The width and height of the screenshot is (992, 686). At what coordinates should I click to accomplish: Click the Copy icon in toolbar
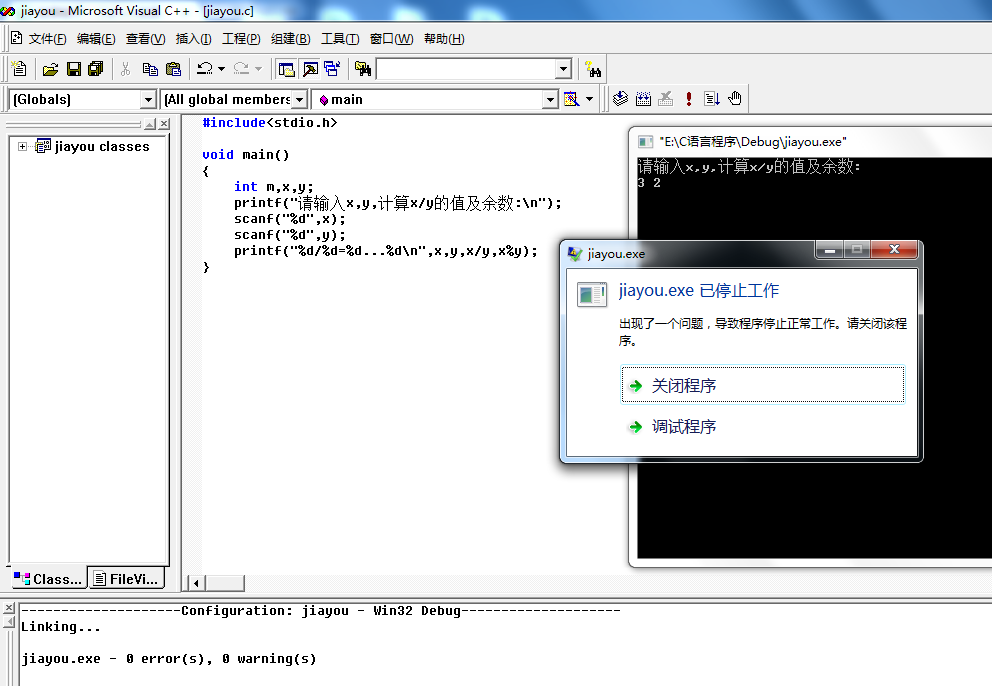pyautogui.click(x=150, y=68)
